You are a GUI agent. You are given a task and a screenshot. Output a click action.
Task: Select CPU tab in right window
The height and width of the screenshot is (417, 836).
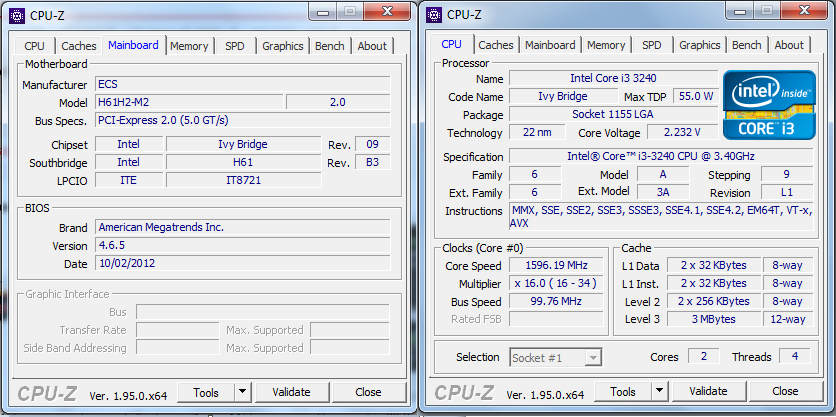pos(452,44)
